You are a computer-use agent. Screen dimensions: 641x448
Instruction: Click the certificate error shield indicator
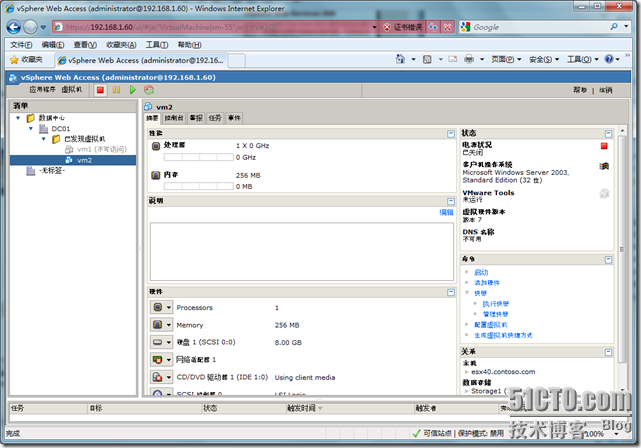403,27
